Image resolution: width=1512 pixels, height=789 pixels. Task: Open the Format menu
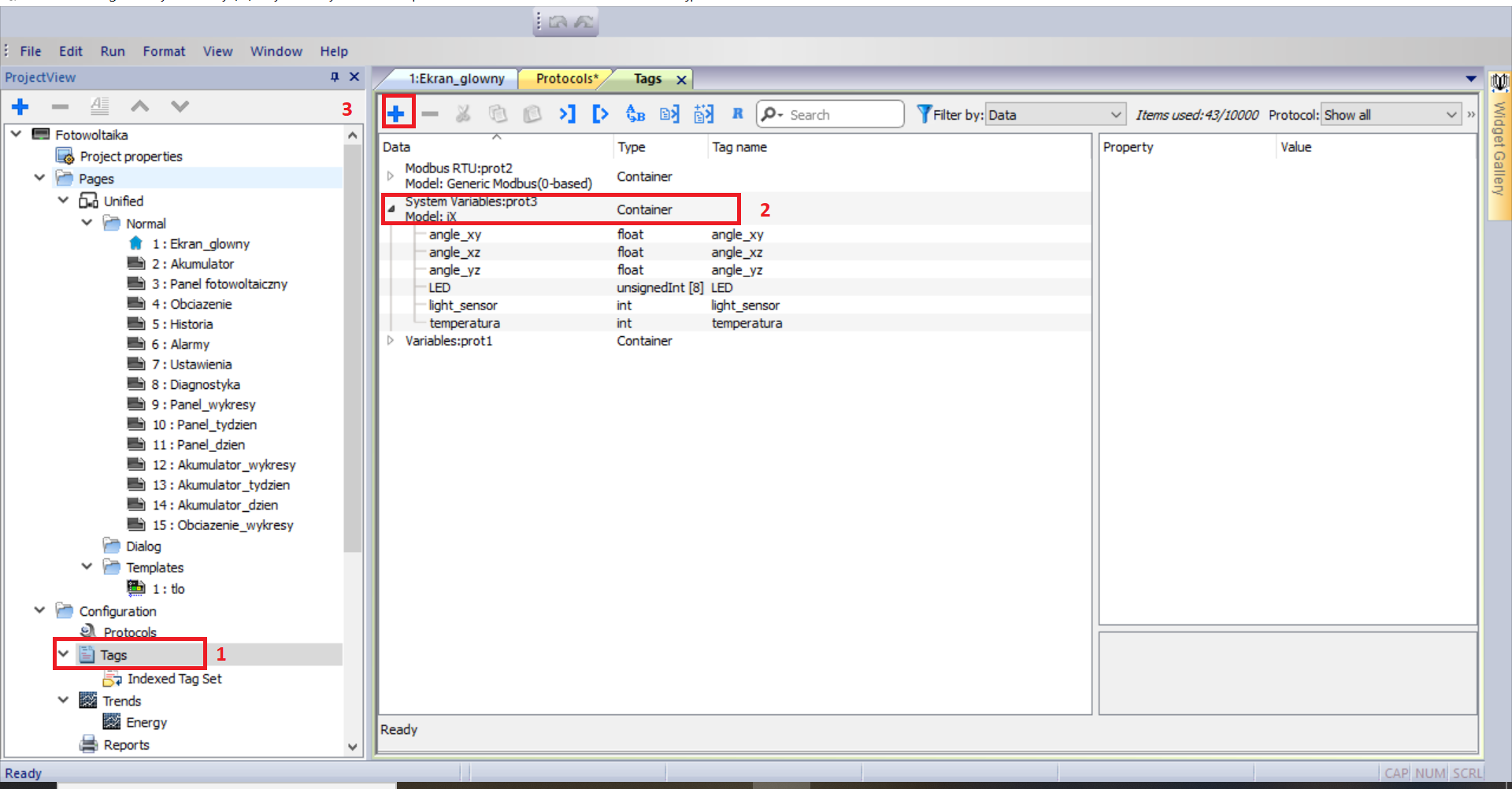point(164,51)
